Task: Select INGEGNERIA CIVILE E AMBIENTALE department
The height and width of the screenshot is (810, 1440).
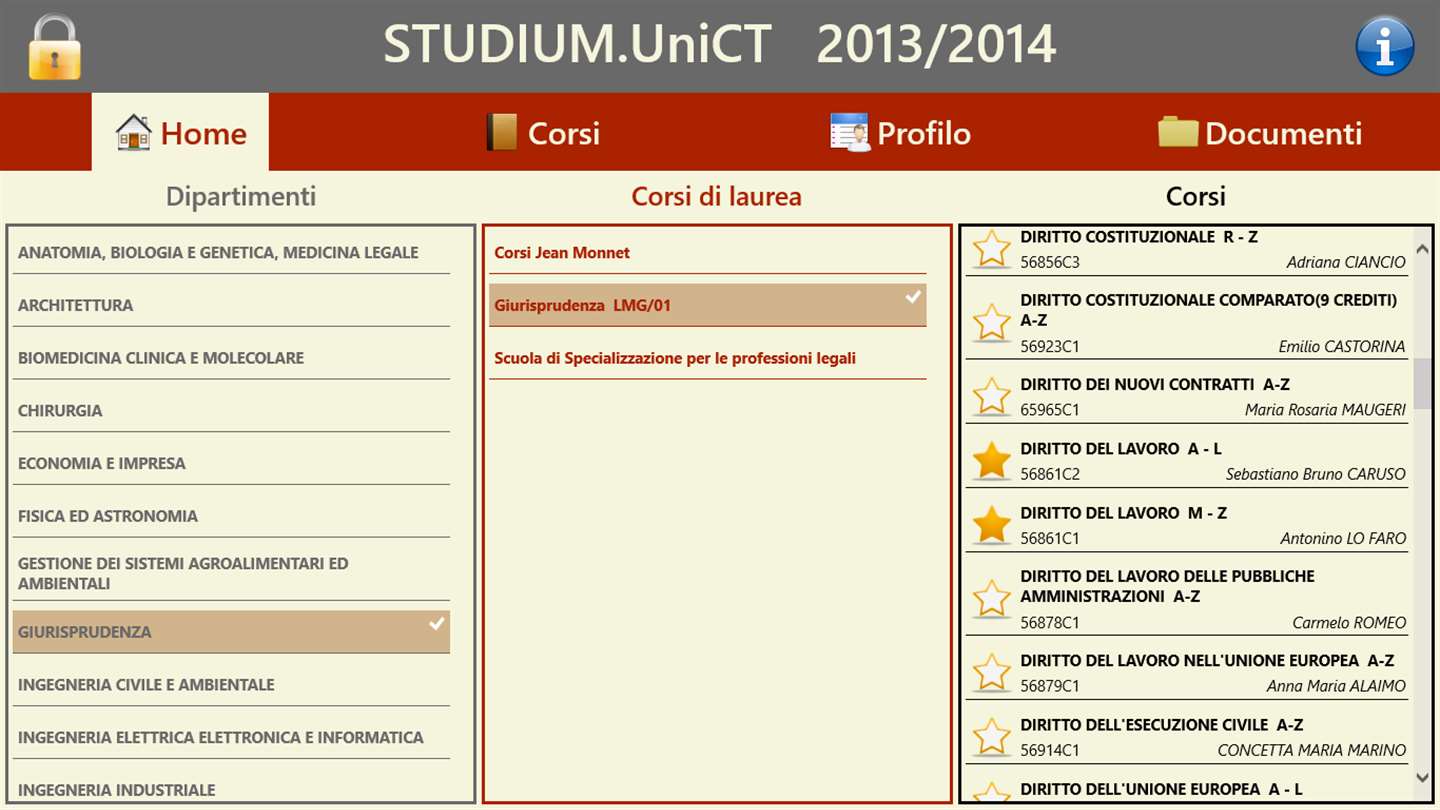Action: 231,685
